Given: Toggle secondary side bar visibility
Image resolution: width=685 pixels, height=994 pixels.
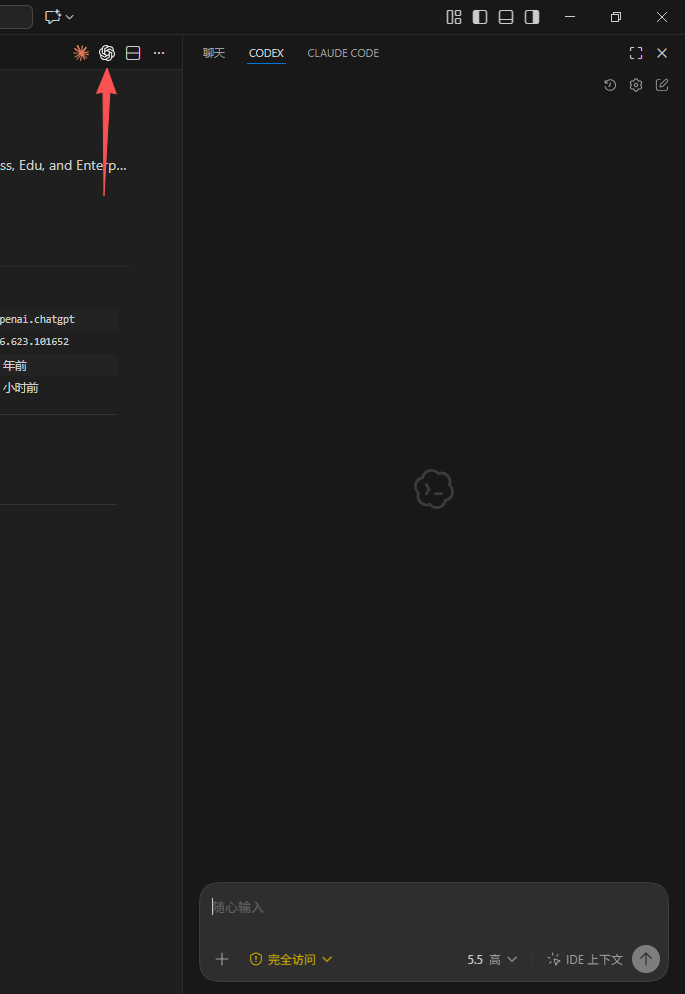Looking at the screenshot, I should point(532,17).
